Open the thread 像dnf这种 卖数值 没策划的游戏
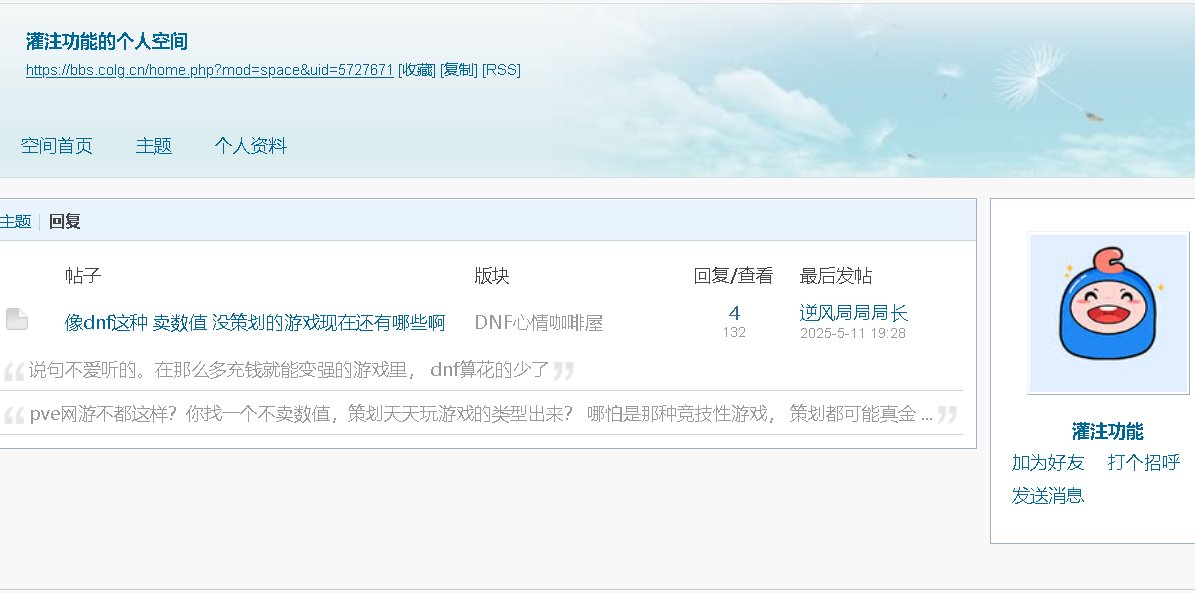 point(255,322)
